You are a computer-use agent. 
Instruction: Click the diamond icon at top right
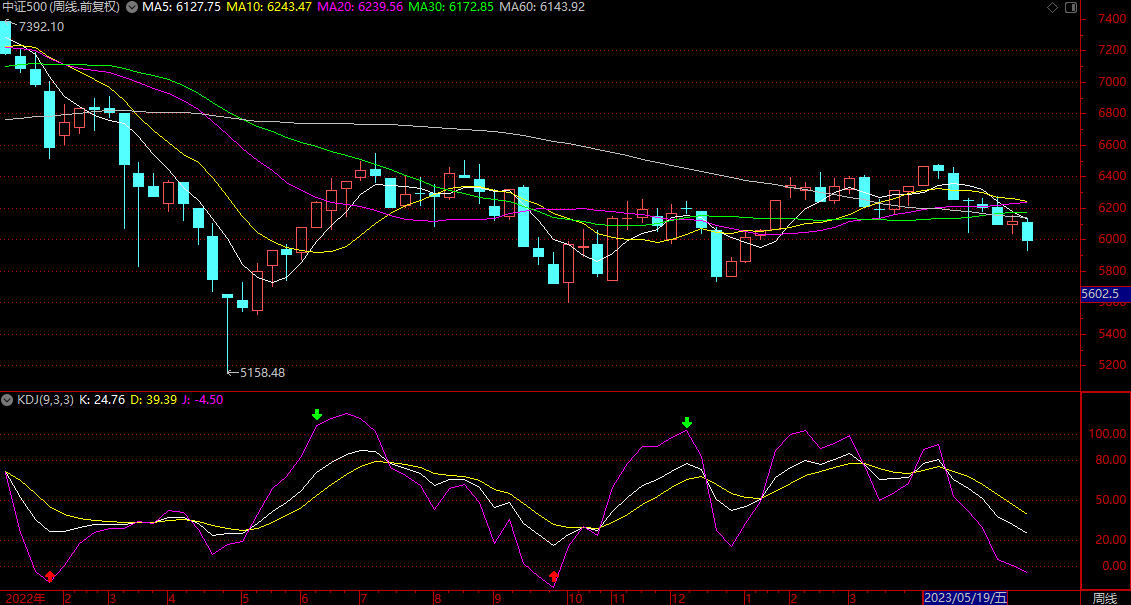click(x=1051, y=8)
